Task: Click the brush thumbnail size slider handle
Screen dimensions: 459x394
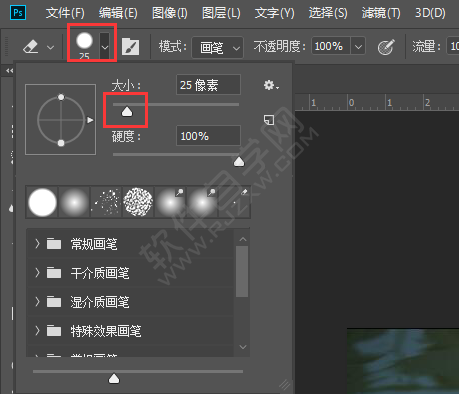Action: pyautogui.click(x=114, y=379)
